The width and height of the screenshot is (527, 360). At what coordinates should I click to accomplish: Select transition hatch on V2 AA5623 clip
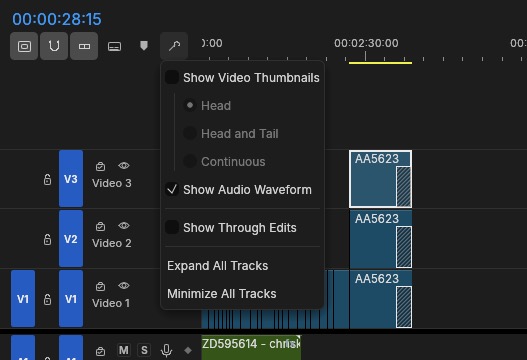pyautogui.click(x=403, y=247)
